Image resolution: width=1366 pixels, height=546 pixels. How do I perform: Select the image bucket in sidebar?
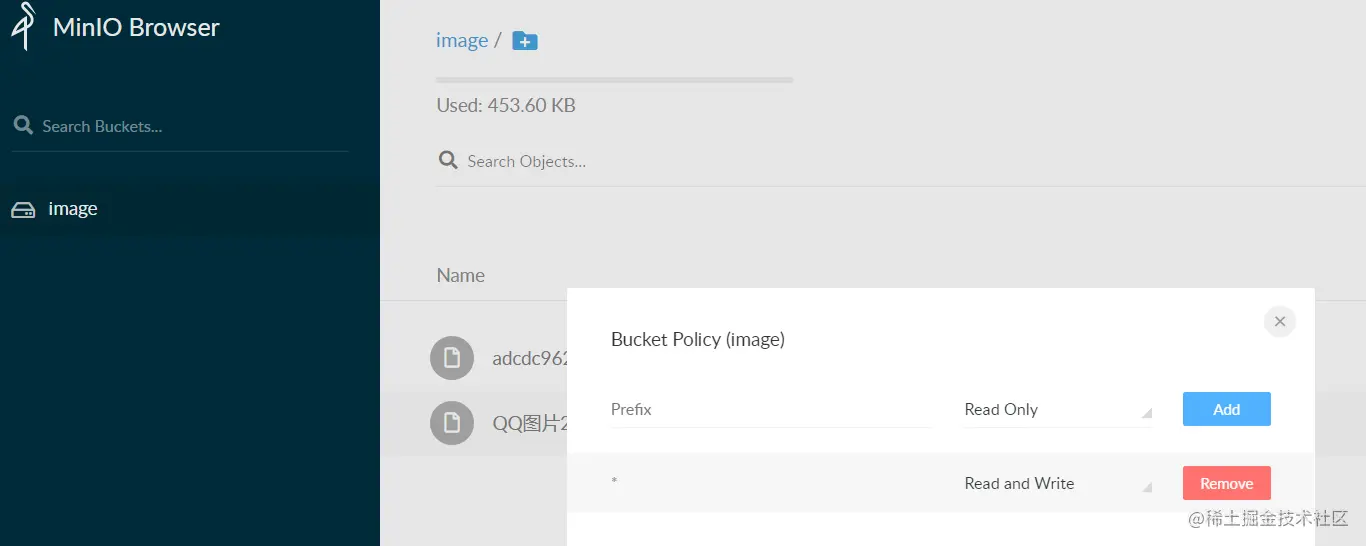click(x=190, y=209)
